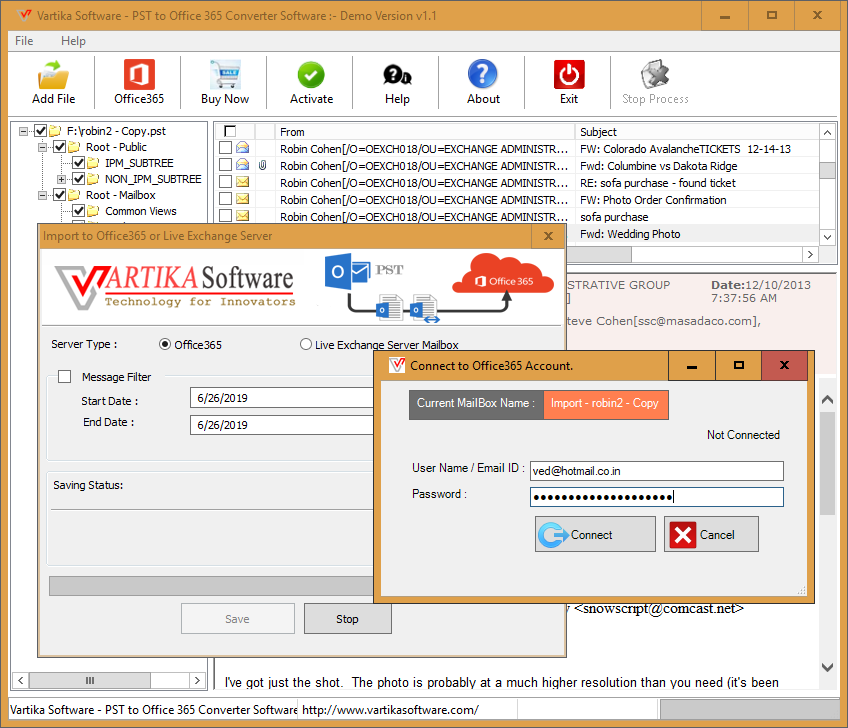The image size is (848, 728).
Task: Uncheck the NON_IPM_SUBTREE checkbox
Action: (x=78, y=178)
